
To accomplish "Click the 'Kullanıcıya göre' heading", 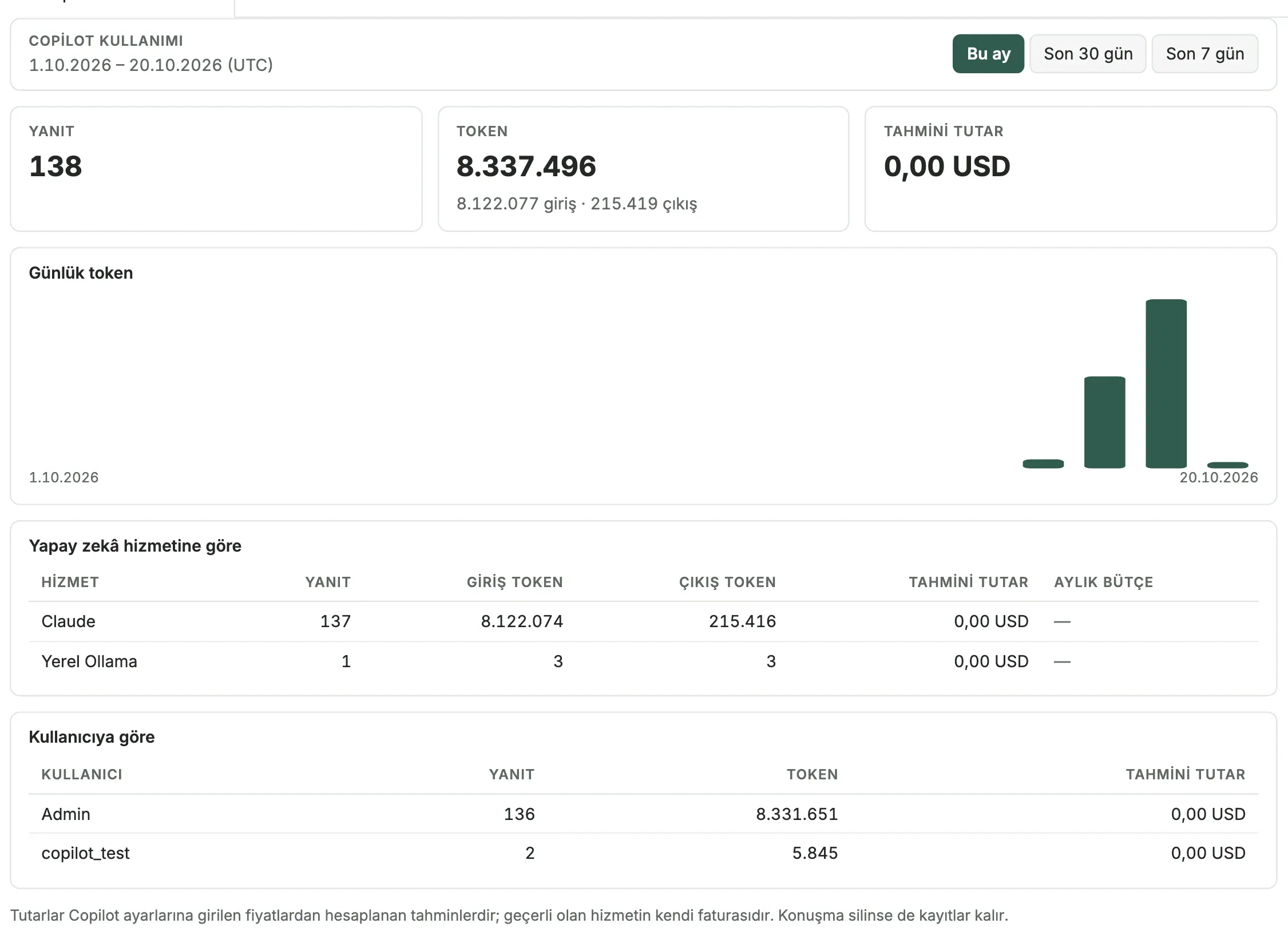I will [x=92, y=737].
